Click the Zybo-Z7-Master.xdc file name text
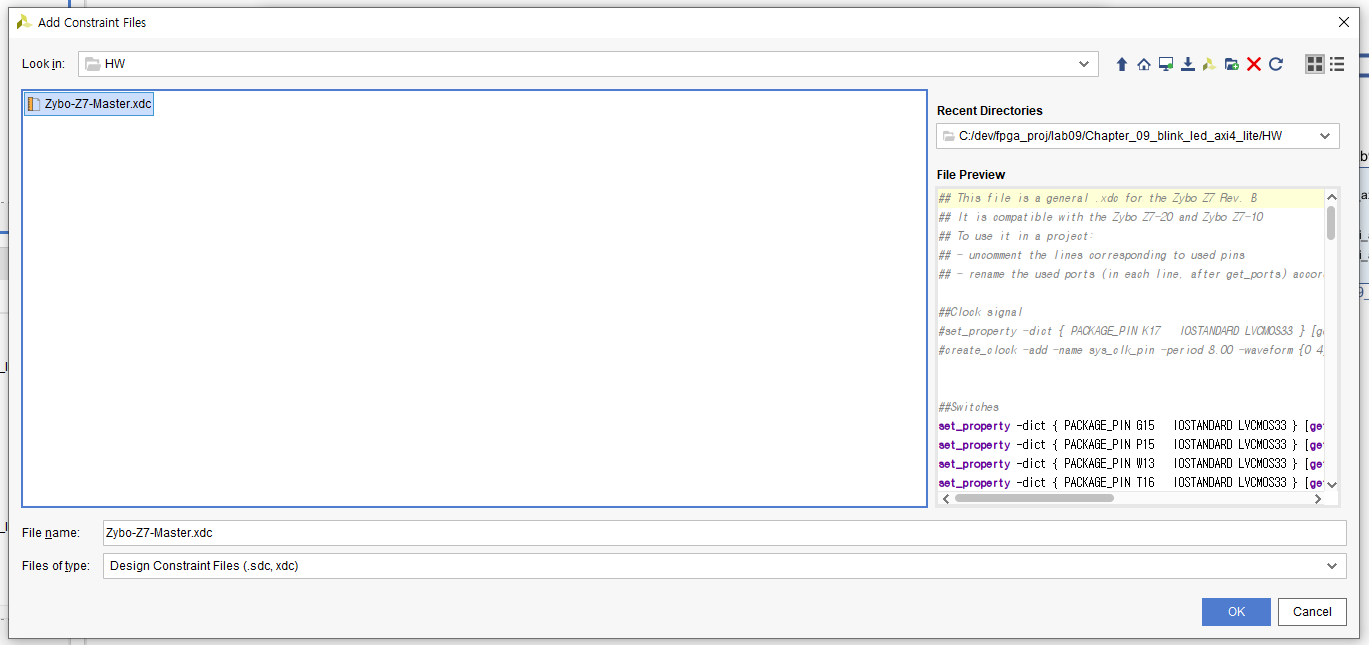Viewport: 1369px width, 645px height. click(x=98, y=104)
